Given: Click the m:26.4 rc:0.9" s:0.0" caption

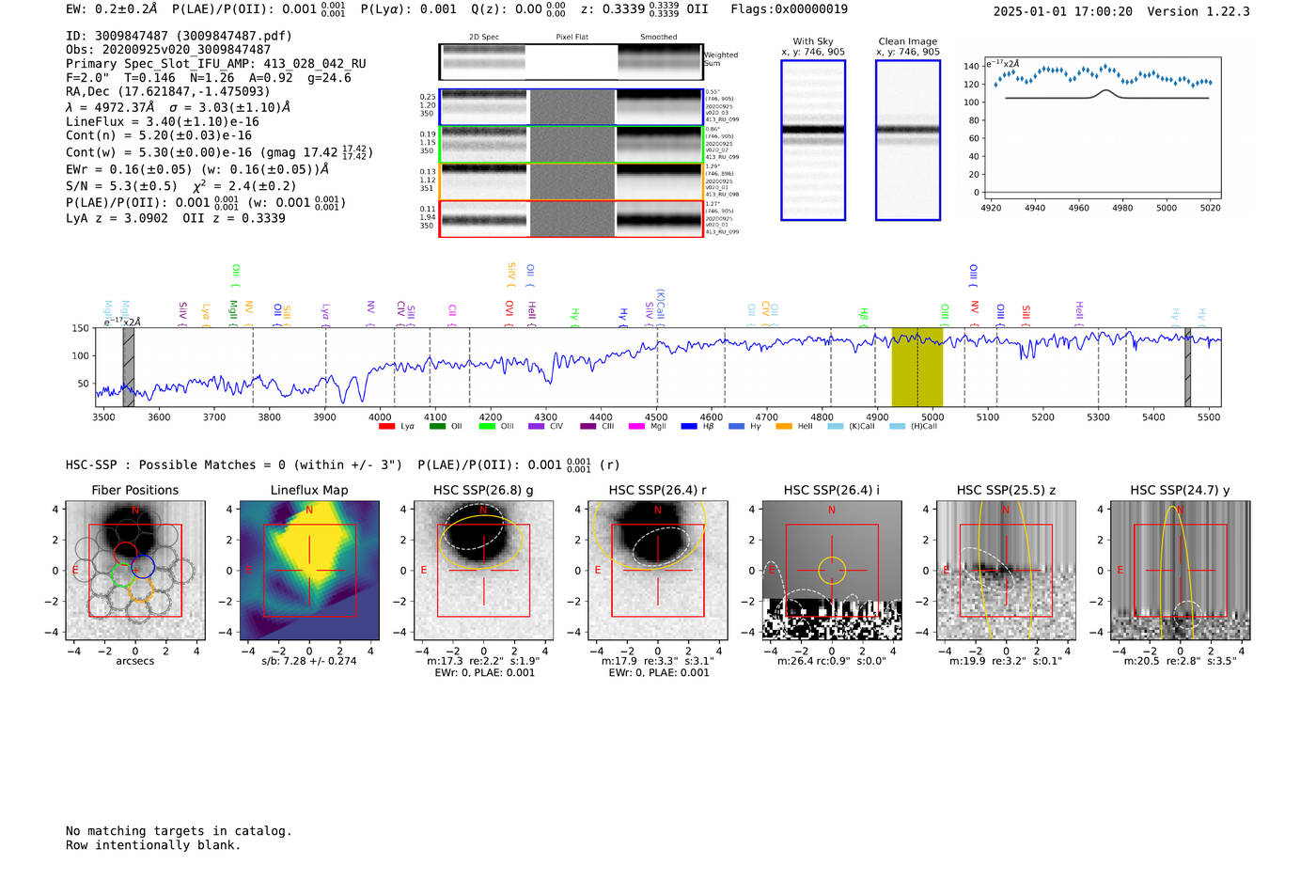Looking at the screenshot, I should tap(832, 661).
